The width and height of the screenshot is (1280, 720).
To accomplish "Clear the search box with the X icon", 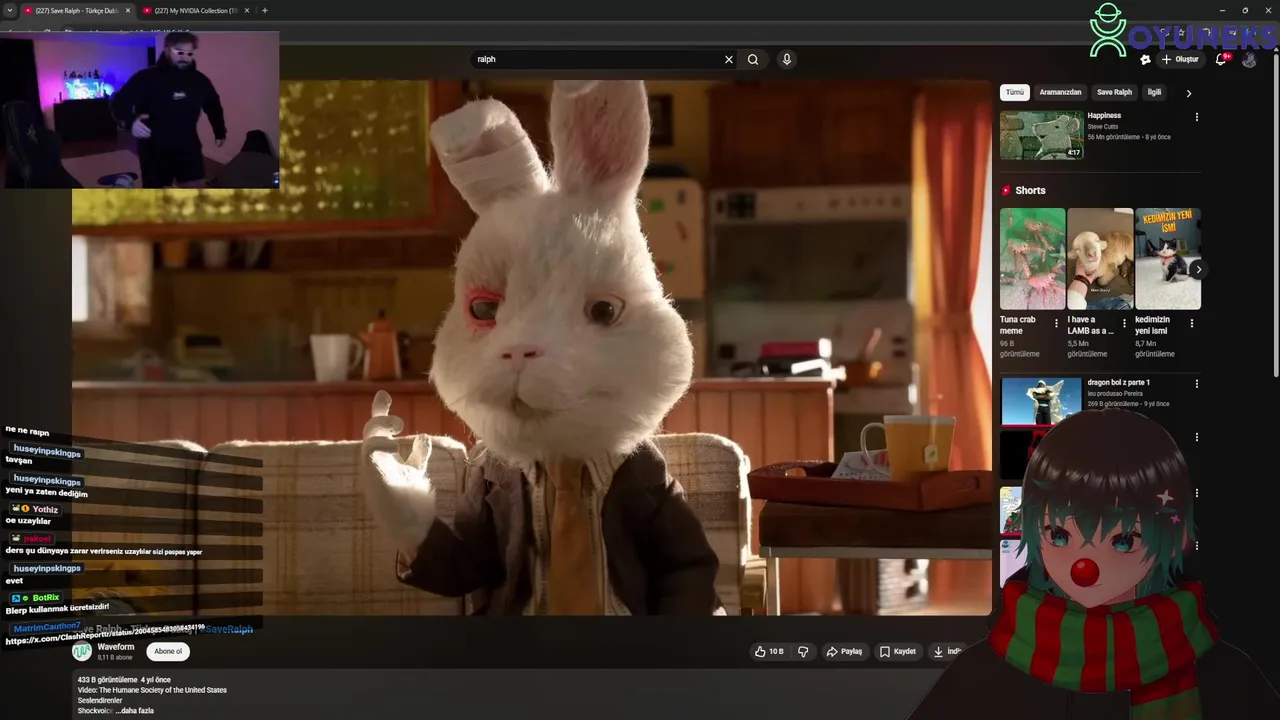I will [729, 59].
